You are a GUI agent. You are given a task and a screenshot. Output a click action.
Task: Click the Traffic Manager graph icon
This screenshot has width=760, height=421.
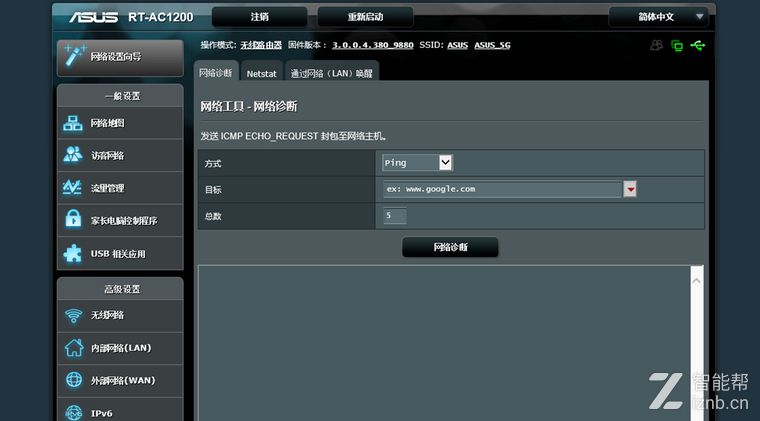(73, 187)
